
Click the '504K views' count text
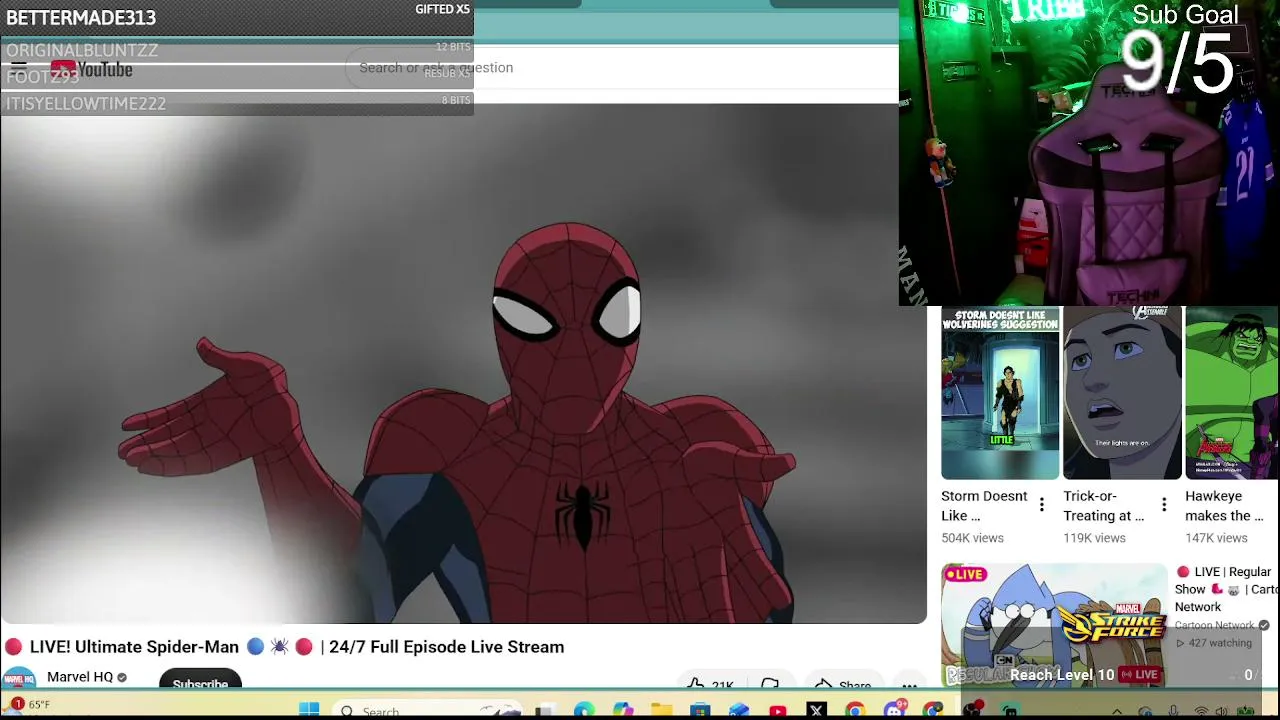click(x=972, y=538)
